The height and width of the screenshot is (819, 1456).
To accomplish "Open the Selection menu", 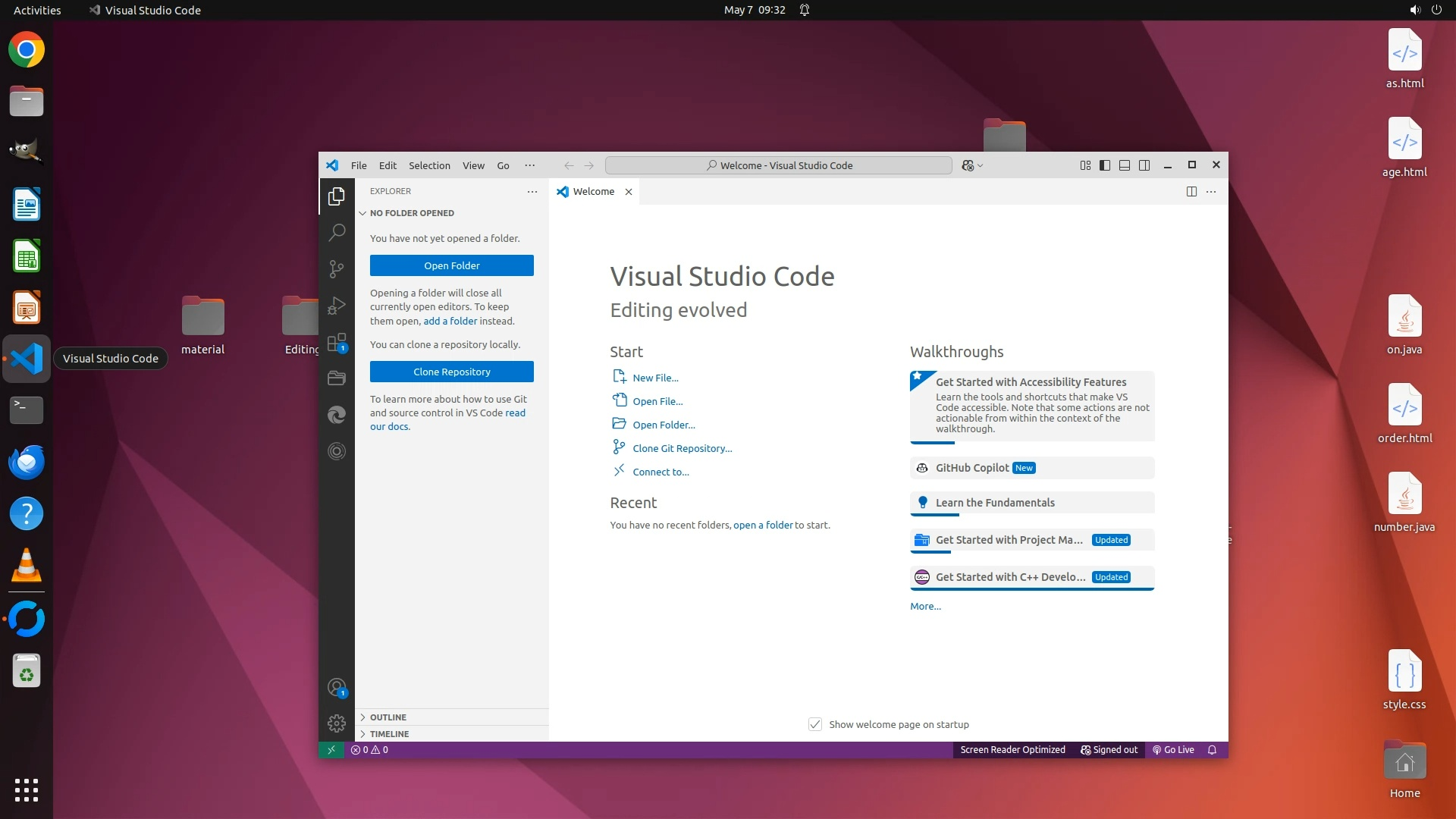I will pos(429,165).
